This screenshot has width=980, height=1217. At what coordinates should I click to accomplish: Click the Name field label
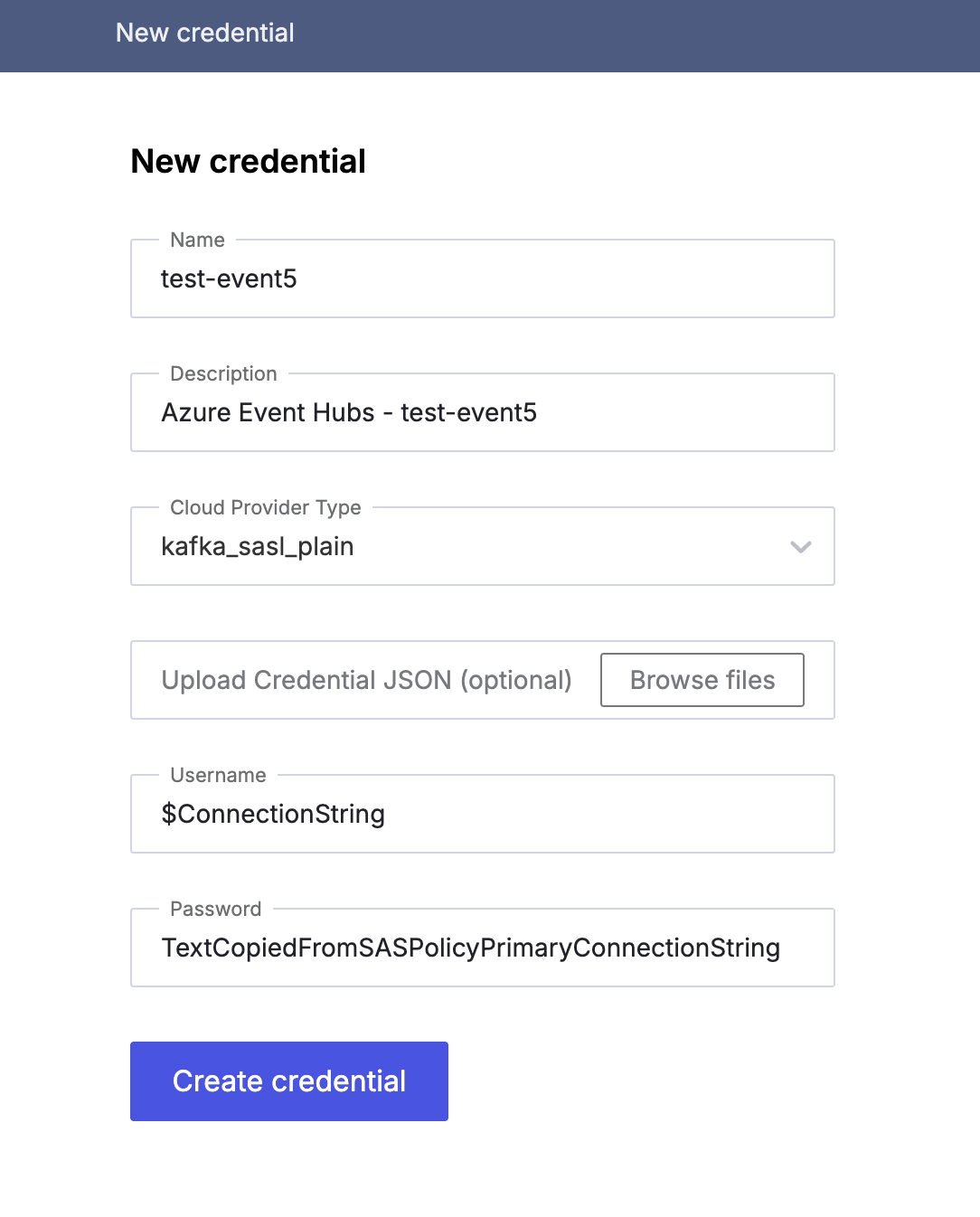[197, 240]
